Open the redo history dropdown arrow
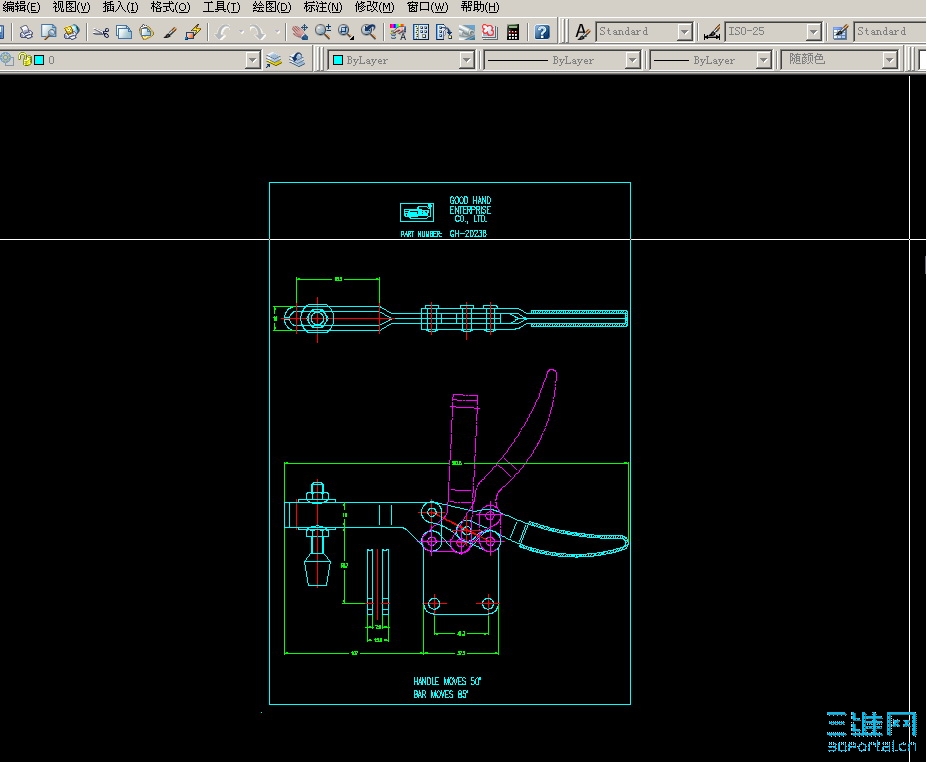 click(277, 32)
